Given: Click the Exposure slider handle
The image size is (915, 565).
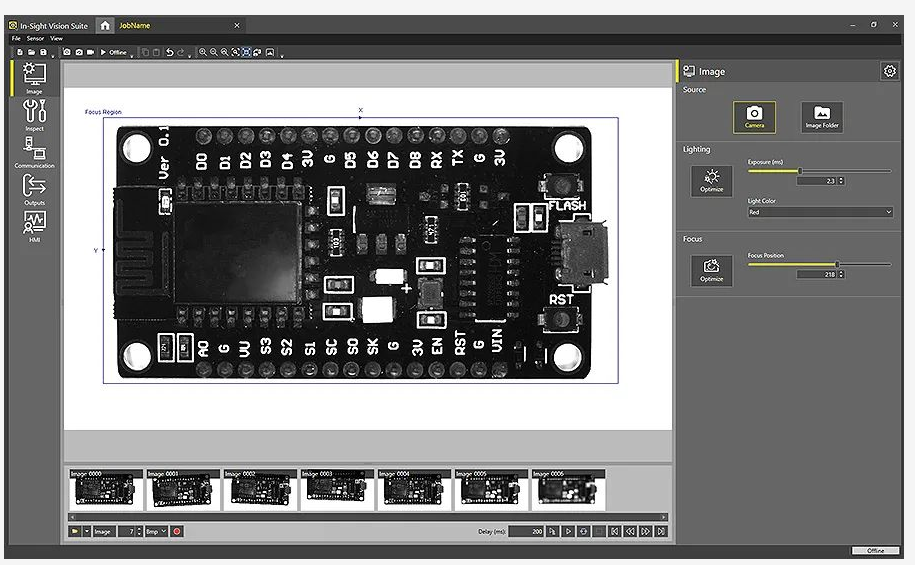Looking at the screenshot, I should click(x=799, y=171).
